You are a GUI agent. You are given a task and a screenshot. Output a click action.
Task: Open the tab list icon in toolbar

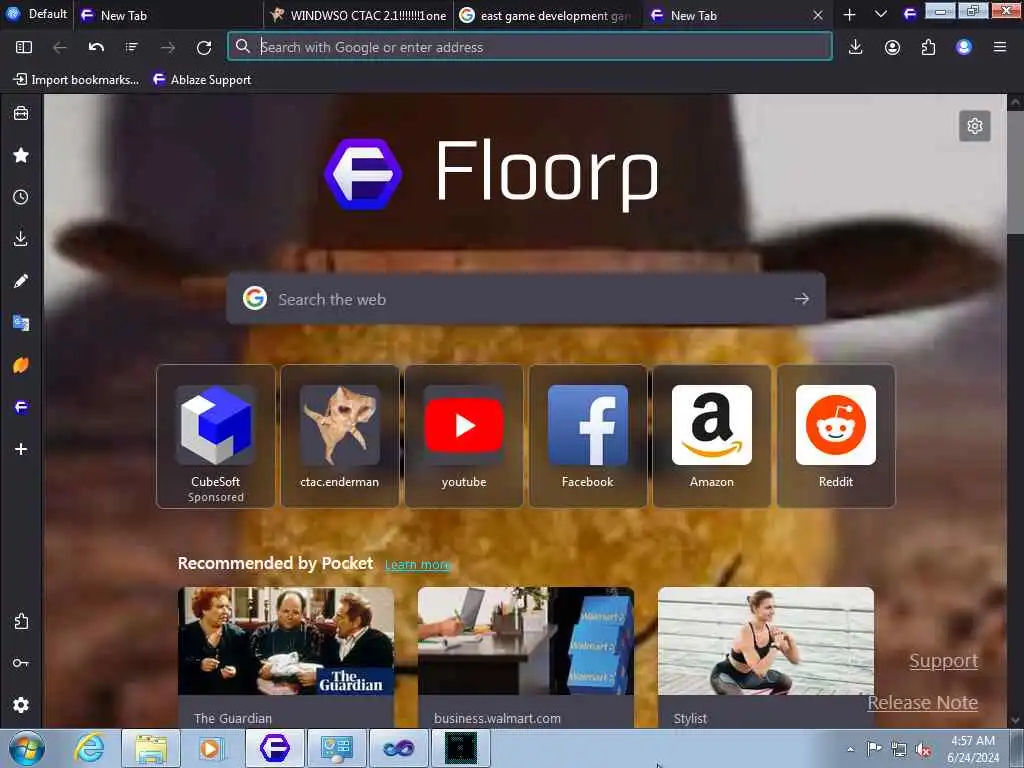pyautogui.click(x=132, y=47)
